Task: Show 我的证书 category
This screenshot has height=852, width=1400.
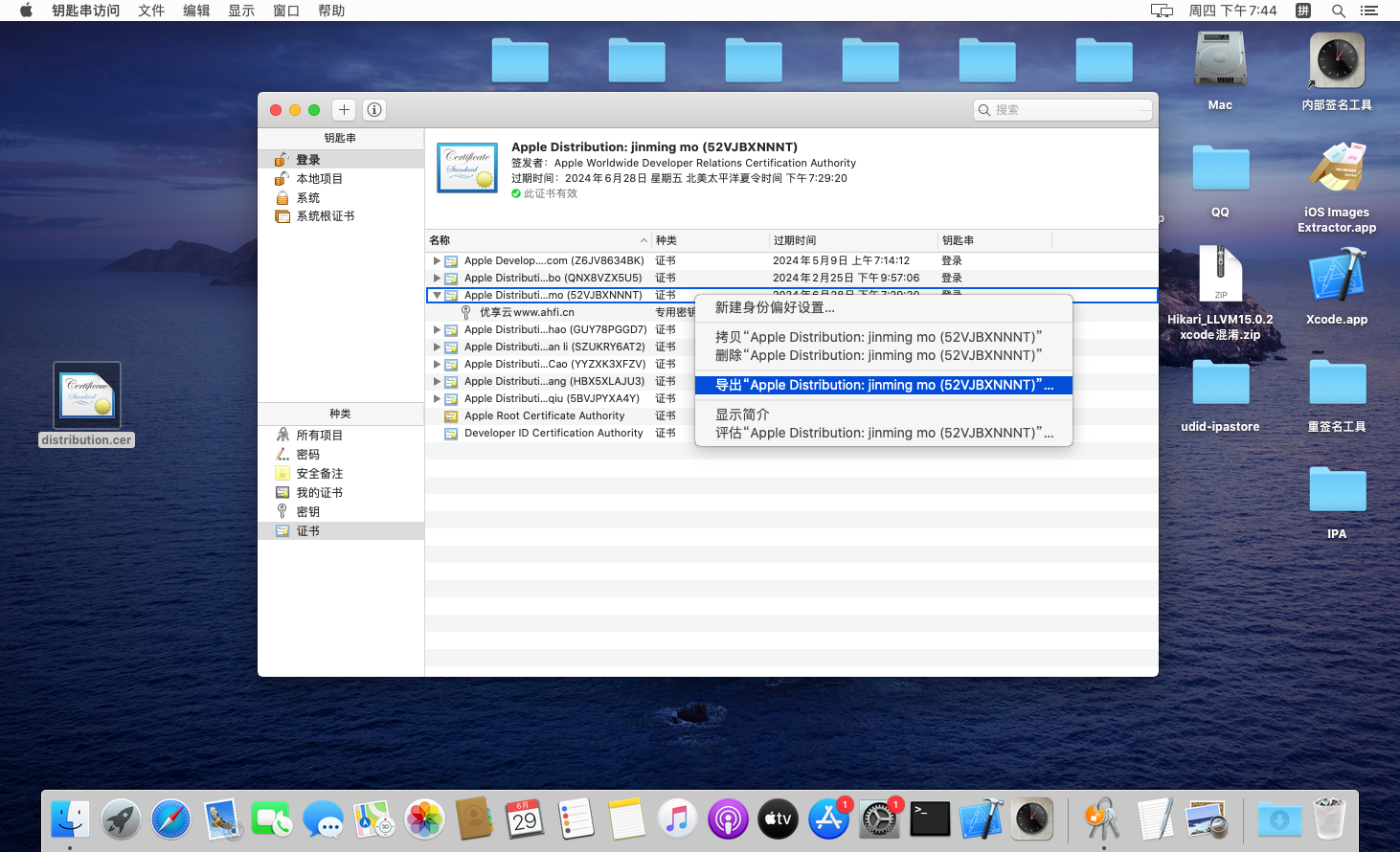Action: [341, 493]
